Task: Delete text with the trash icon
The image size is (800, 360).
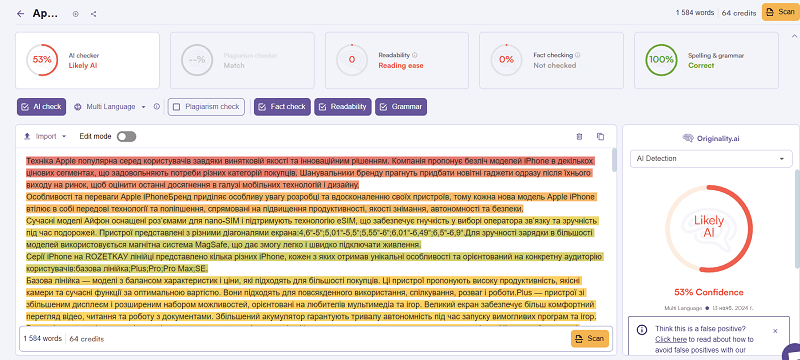Action: pos(579,137)
